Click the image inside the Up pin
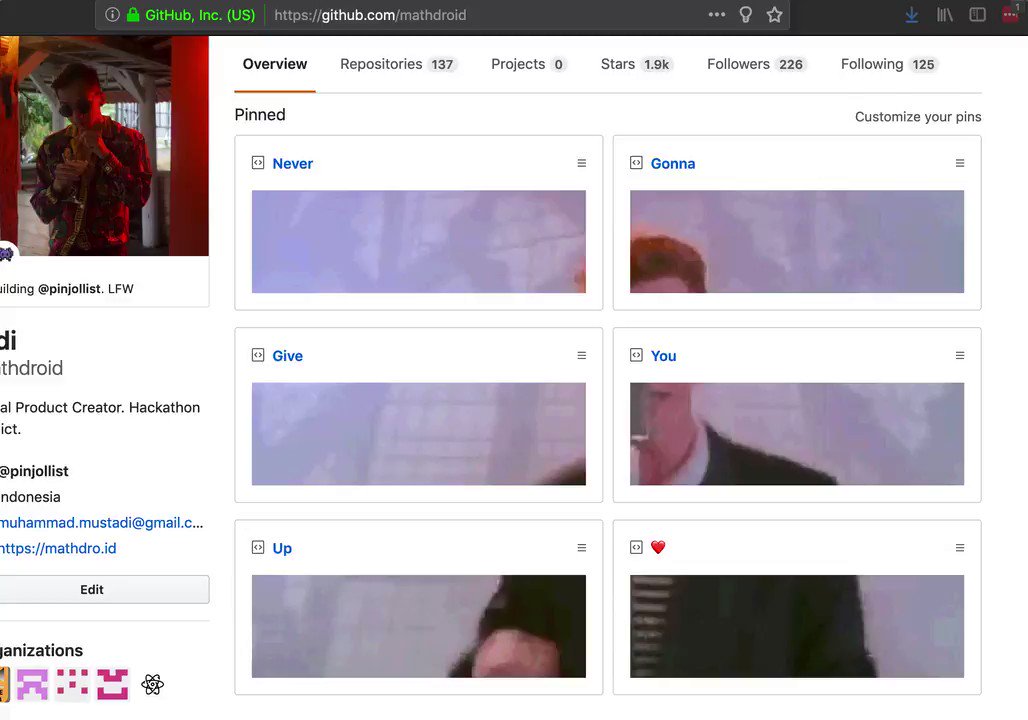 pyautogui.click(x=418, y=626)
